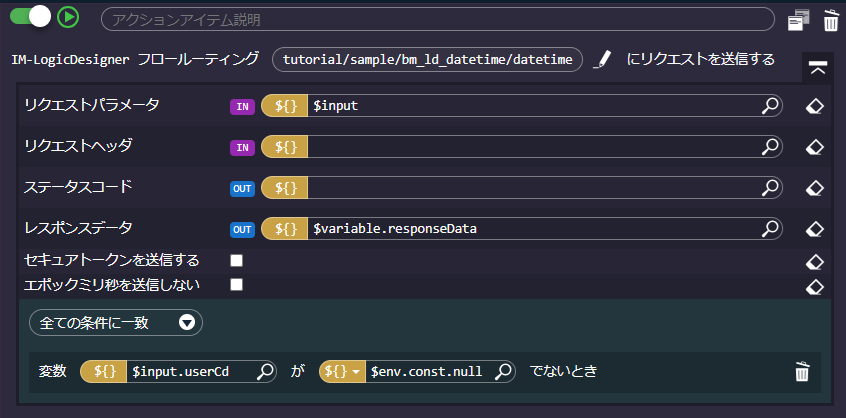
Task: Toggle the action item enable switch
Action: tap(30, 17)
